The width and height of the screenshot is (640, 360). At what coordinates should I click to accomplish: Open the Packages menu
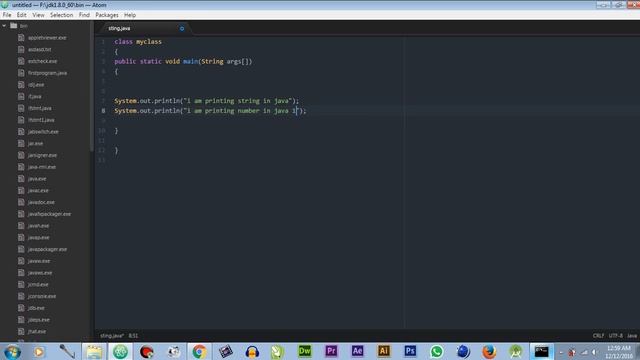tap(107, 15)
